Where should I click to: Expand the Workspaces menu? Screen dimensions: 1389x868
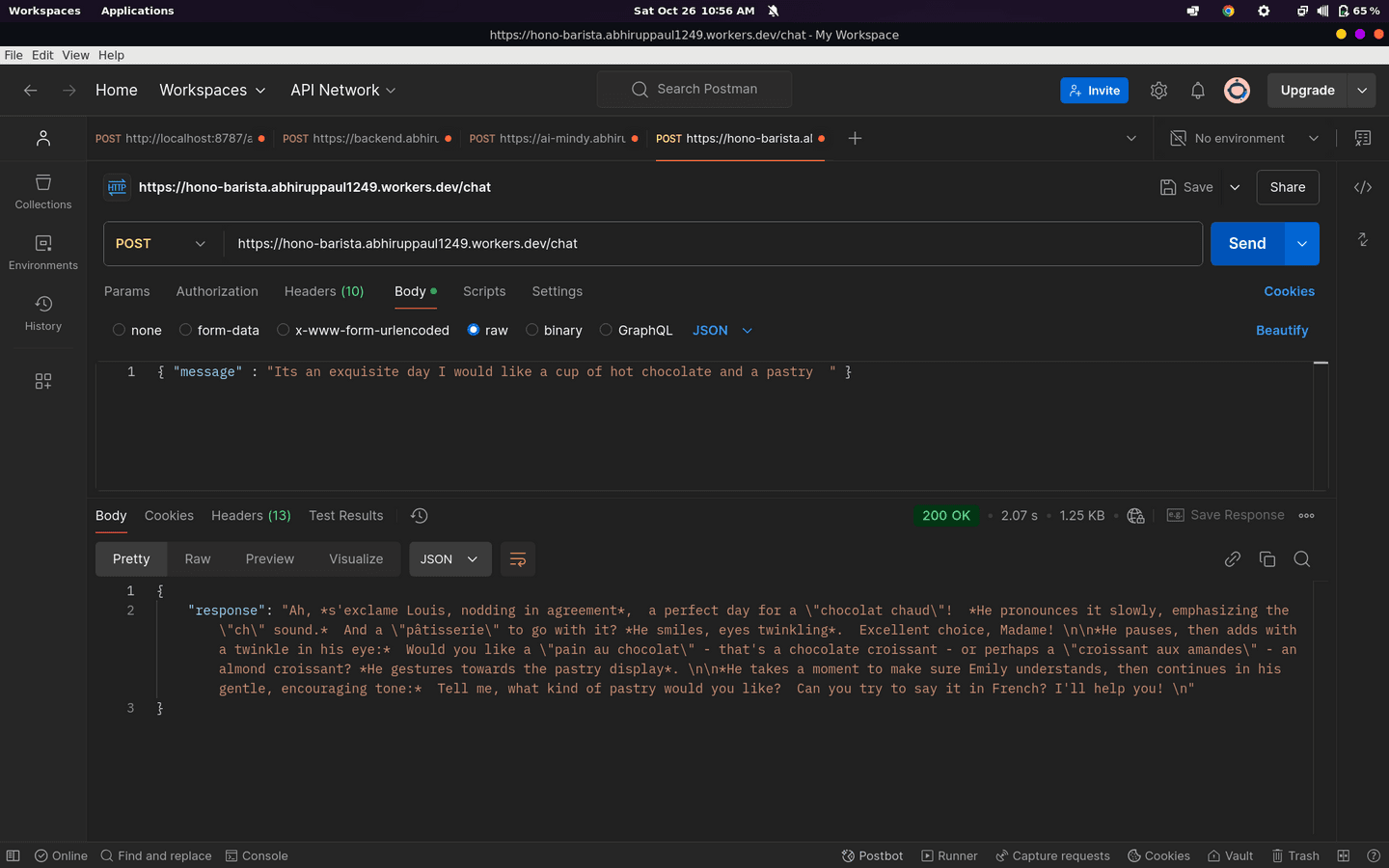tap(212, 90)
